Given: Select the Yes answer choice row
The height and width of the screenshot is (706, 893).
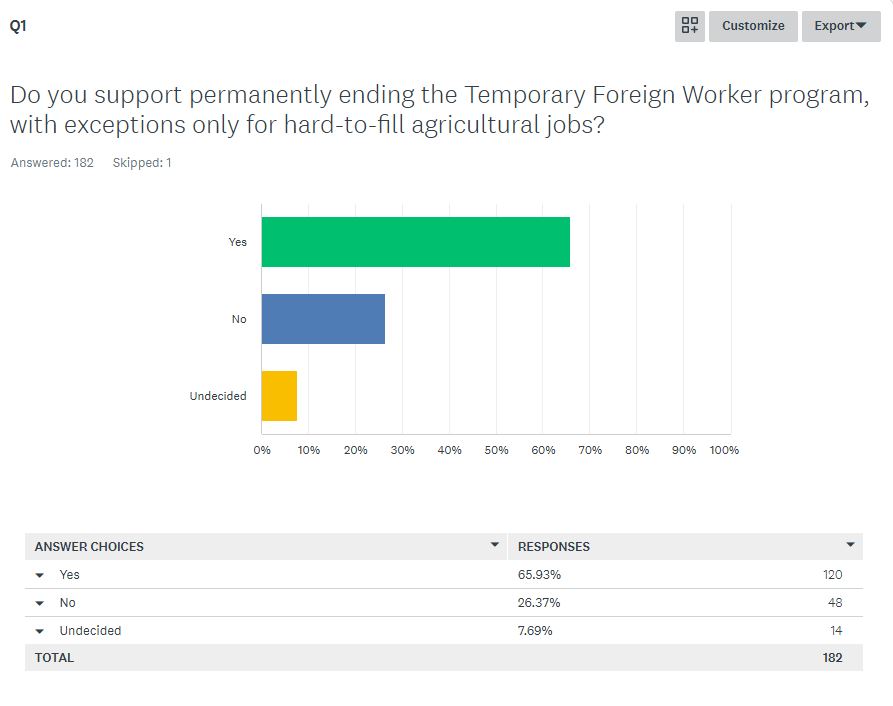Looking at the screenshot, I should (70, 575).
